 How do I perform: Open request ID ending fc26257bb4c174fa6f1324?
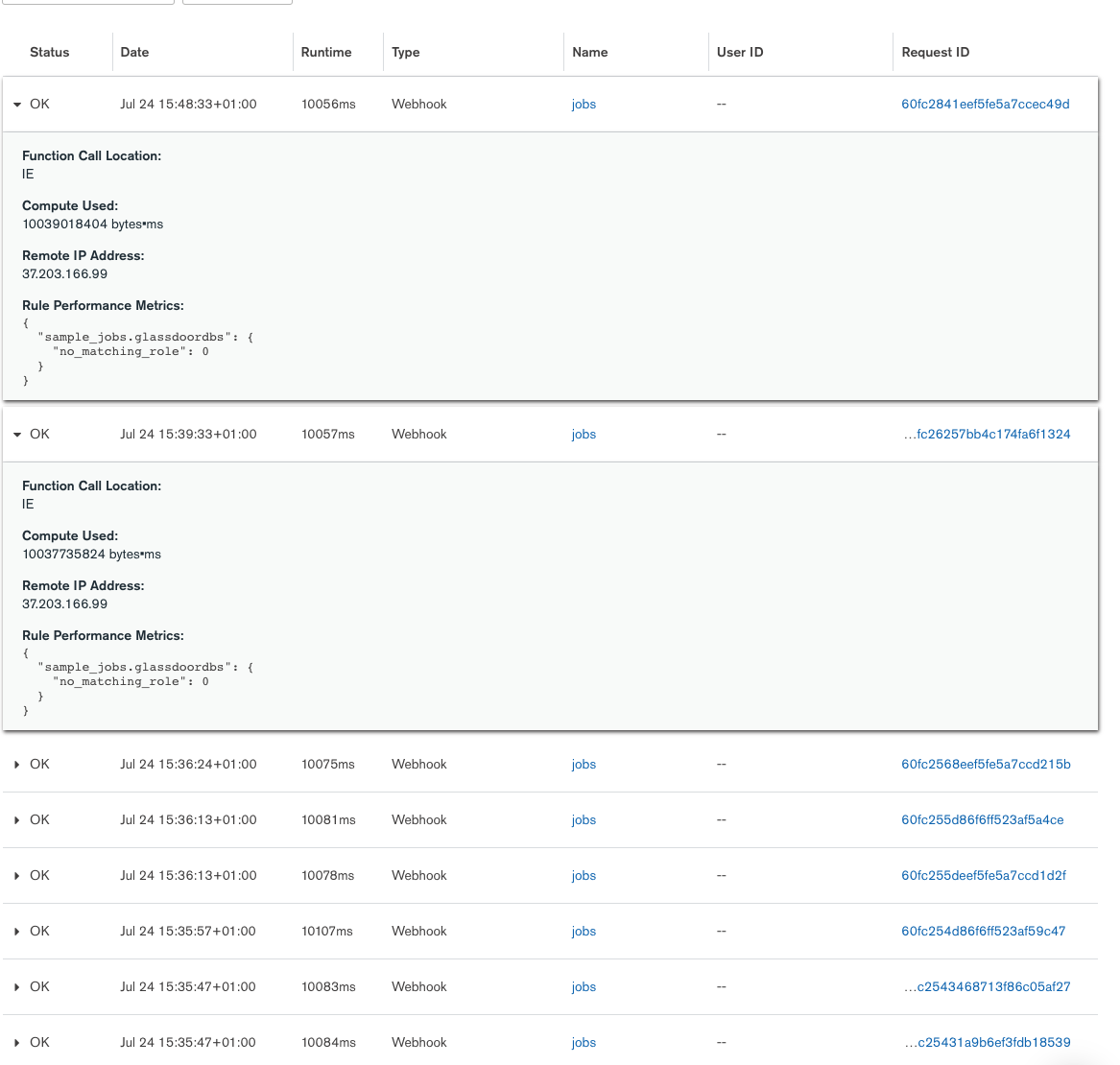pyautogui.click(x=987, y=435)
